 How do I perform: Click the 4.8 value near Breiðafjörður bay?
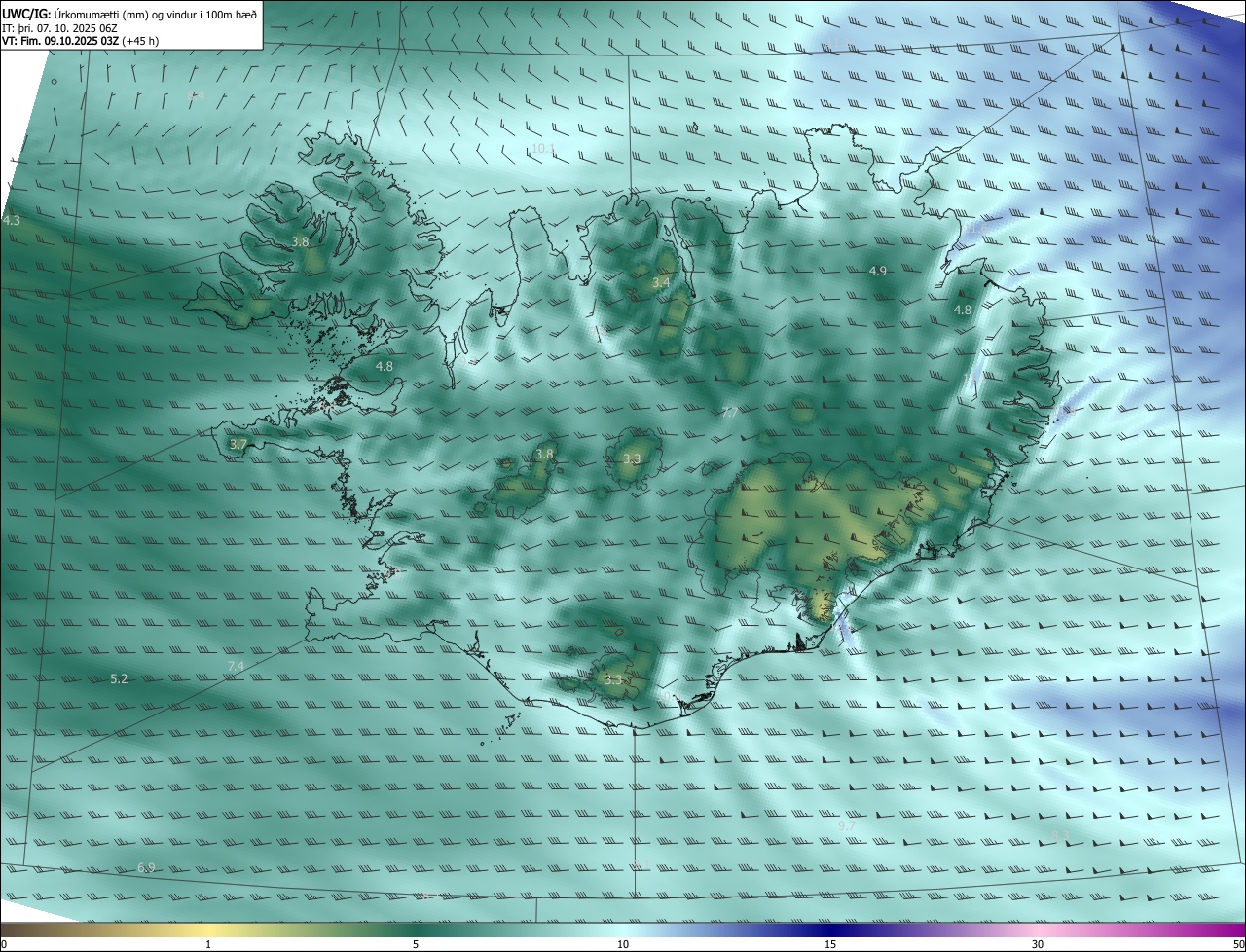tap(385, 366)
